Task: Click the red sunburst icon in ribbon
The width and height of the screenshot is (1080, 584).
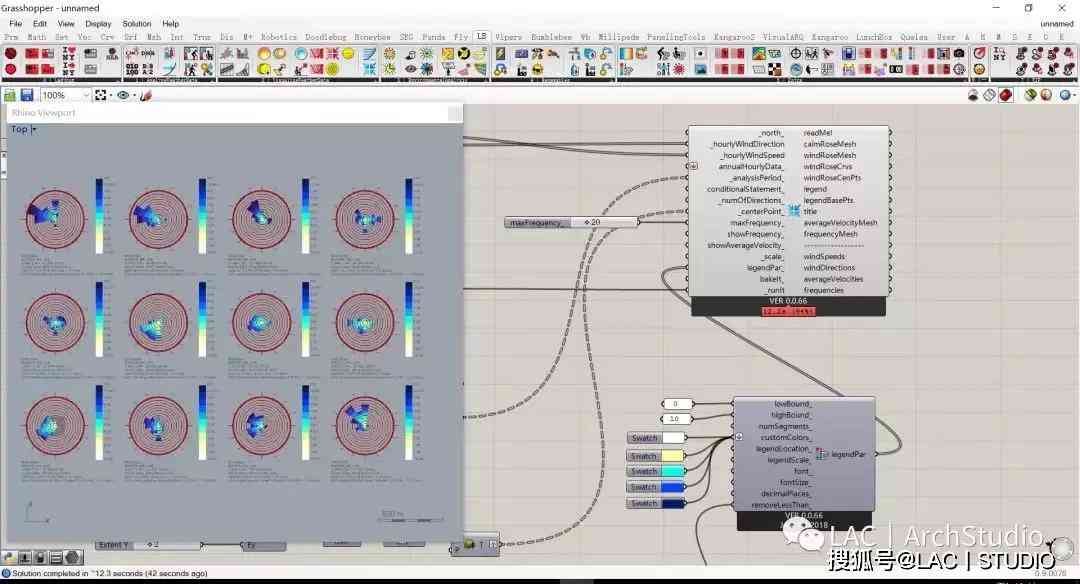Action: tap(679, 69)
